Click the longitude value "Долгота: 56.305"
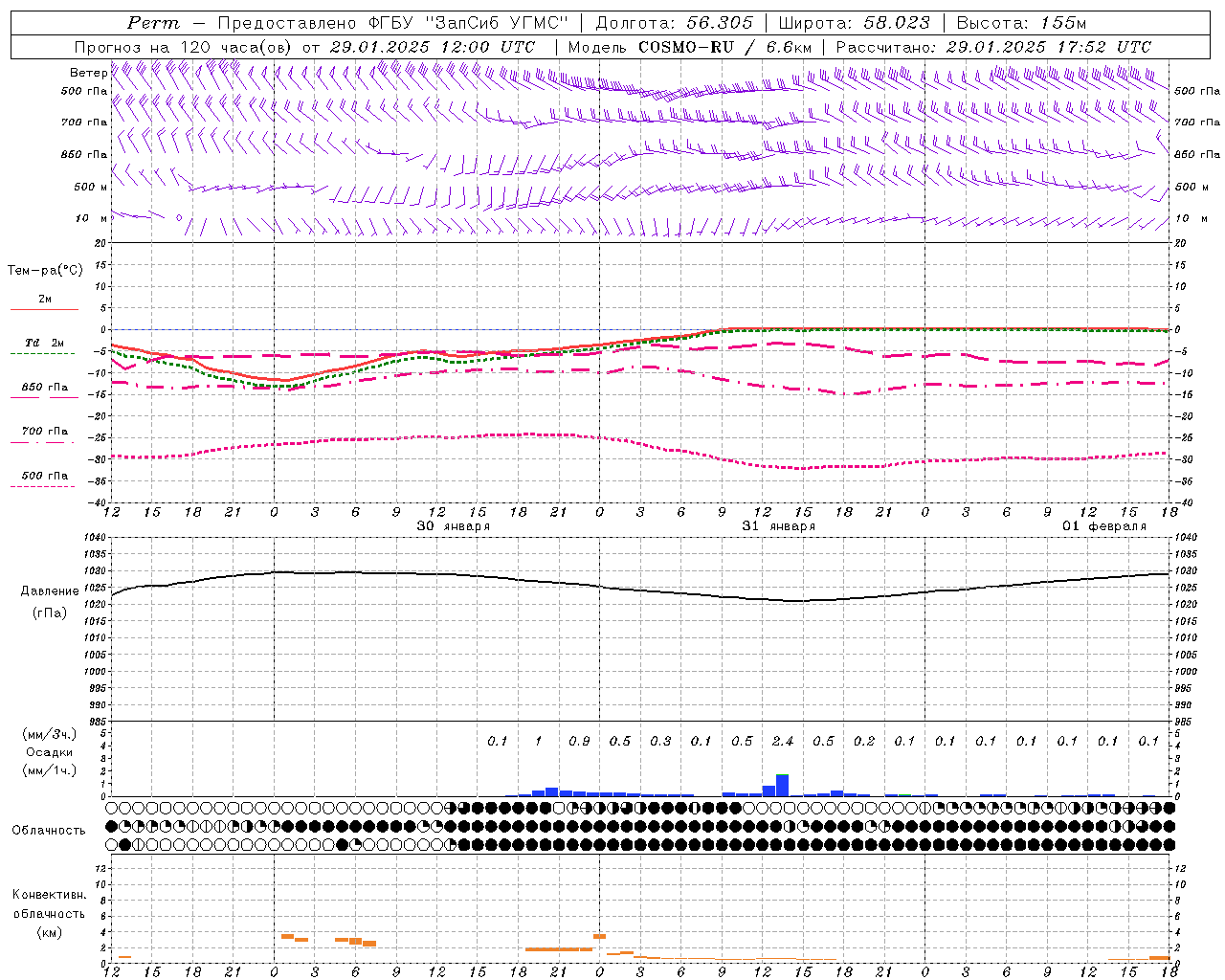Screen dimensions: 1225x980 tap(674, 23)
